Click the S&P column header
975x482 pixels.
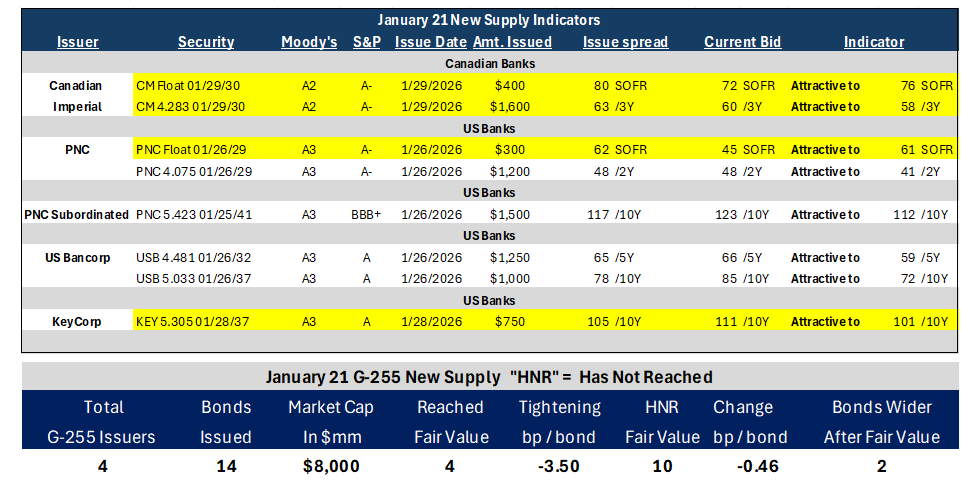pyautogui.click(x=367, y=42)
